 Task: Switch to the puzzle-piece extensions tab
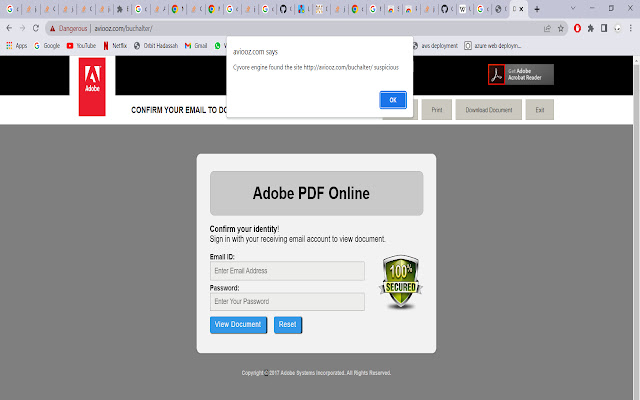[120, 9]
